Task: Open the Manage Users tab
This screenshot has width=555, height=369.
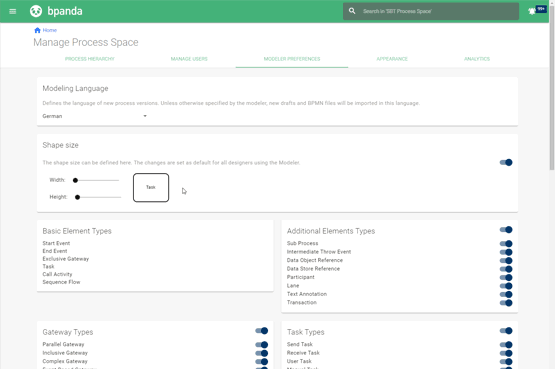Action: (189, 59)
